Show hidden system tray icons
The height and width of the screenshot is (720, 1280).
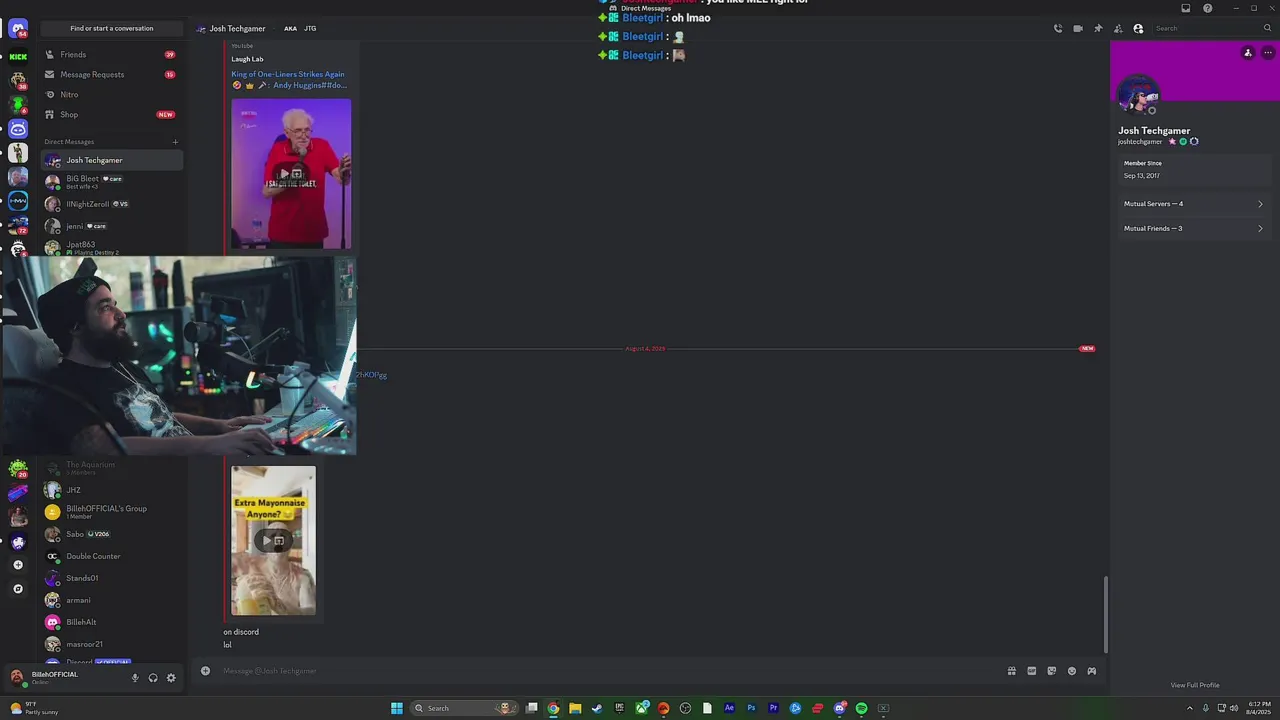(x=1189, y=708)
